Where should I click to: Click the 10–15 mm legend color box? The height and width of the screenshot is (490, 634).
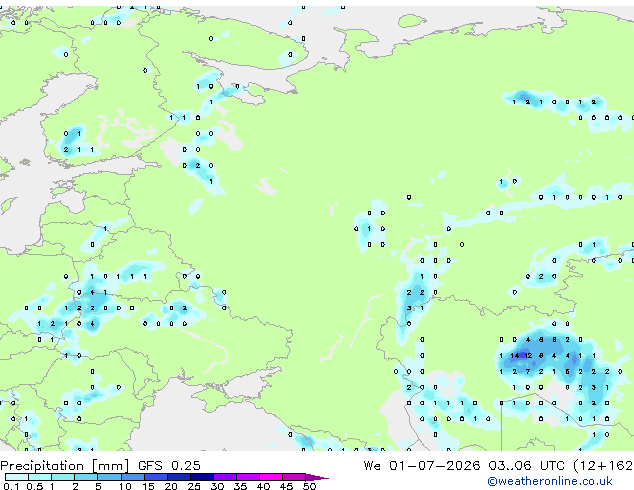(x=132, y=477)
